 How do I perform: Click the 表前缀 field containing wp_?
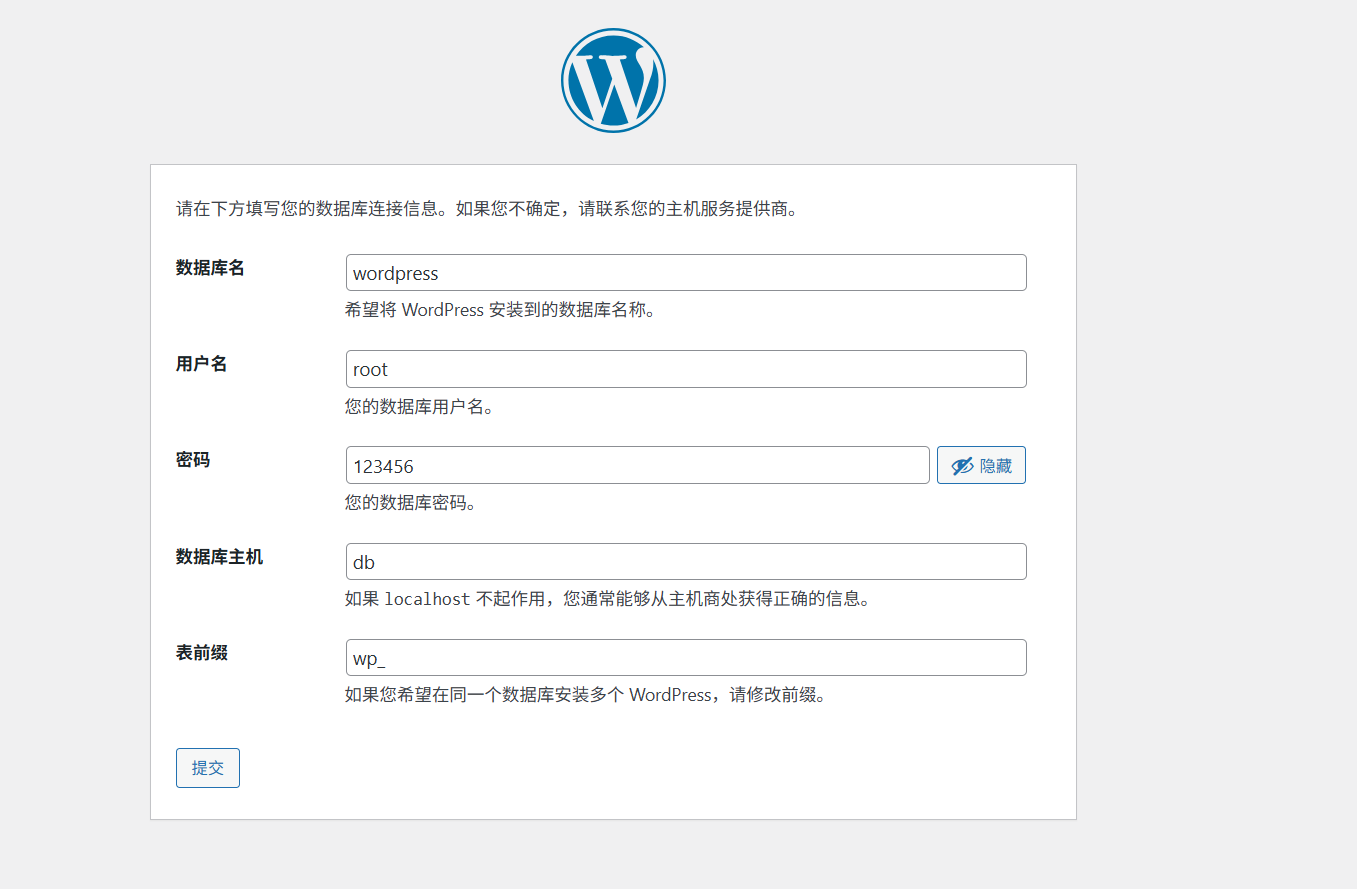686,658
